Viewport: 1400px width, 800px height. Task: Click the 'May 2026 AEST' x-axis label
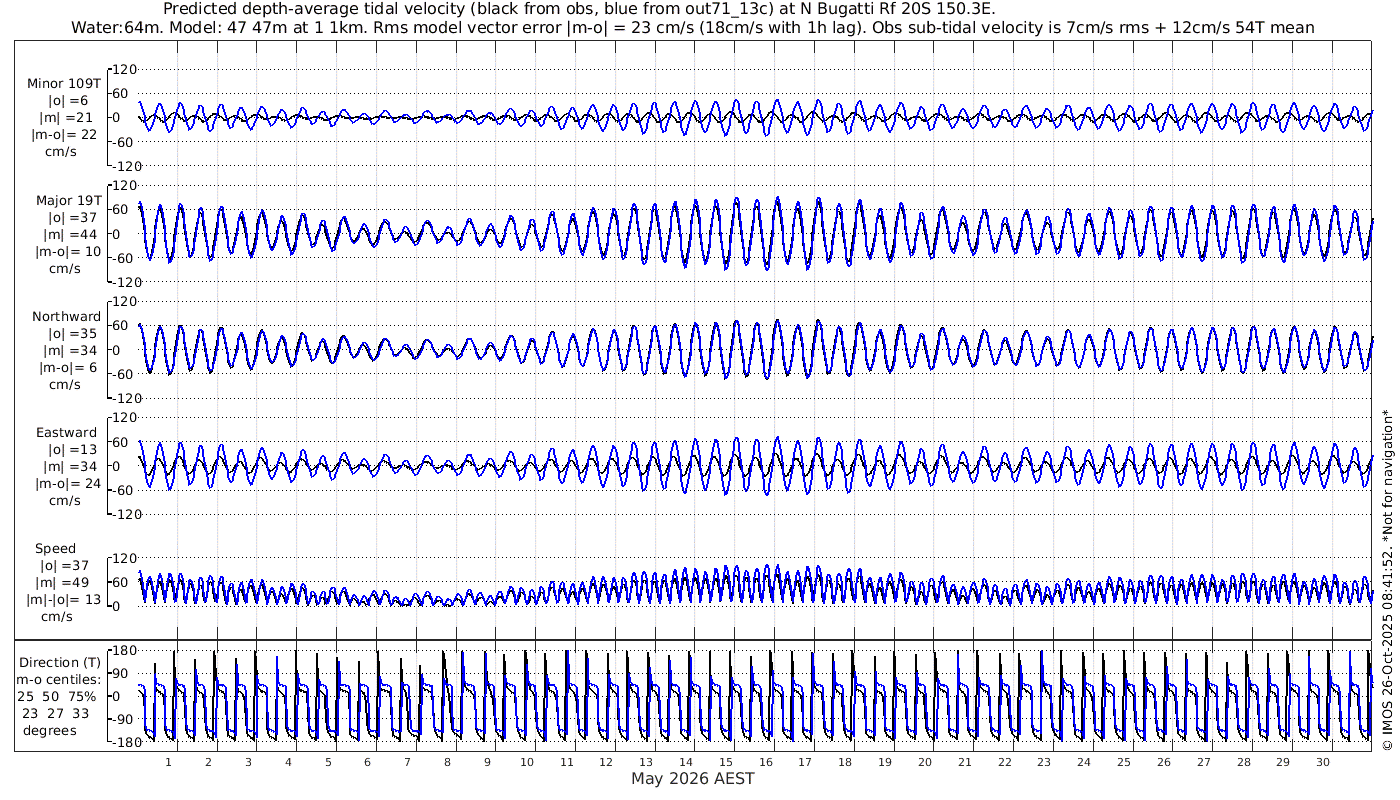[692, 779]
